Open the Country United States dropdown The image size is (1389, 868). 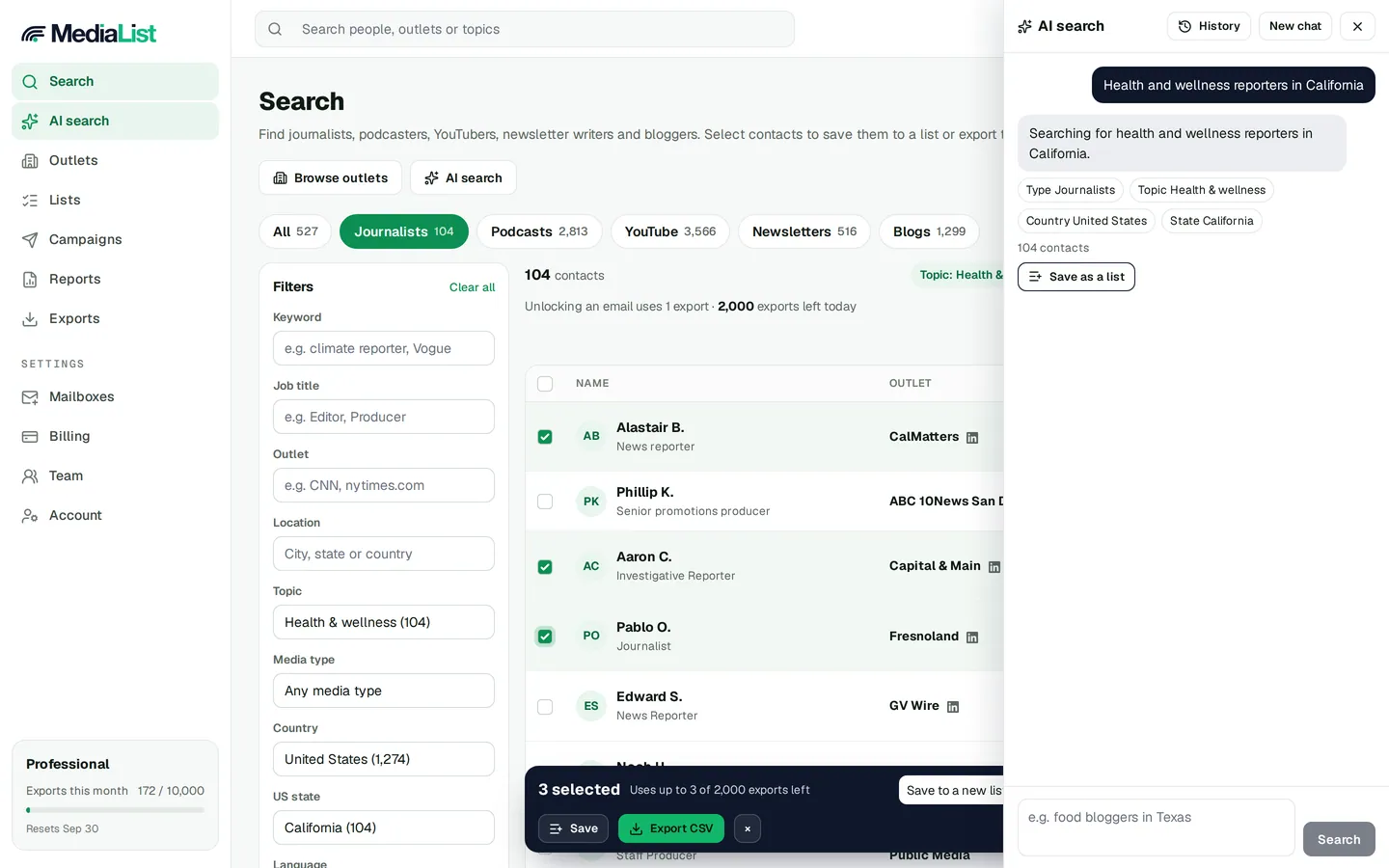384,759
